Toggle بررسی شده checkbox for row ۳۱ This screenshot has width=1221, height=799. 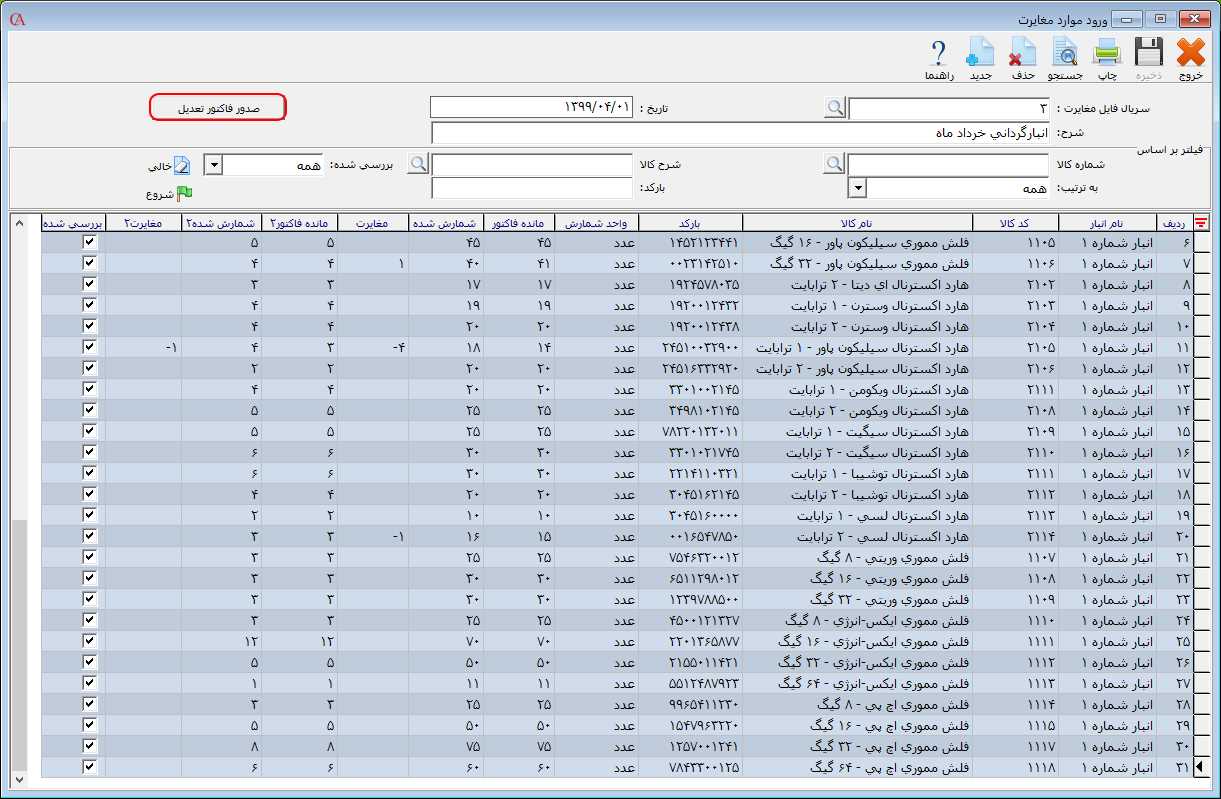[x=90, y=767]
